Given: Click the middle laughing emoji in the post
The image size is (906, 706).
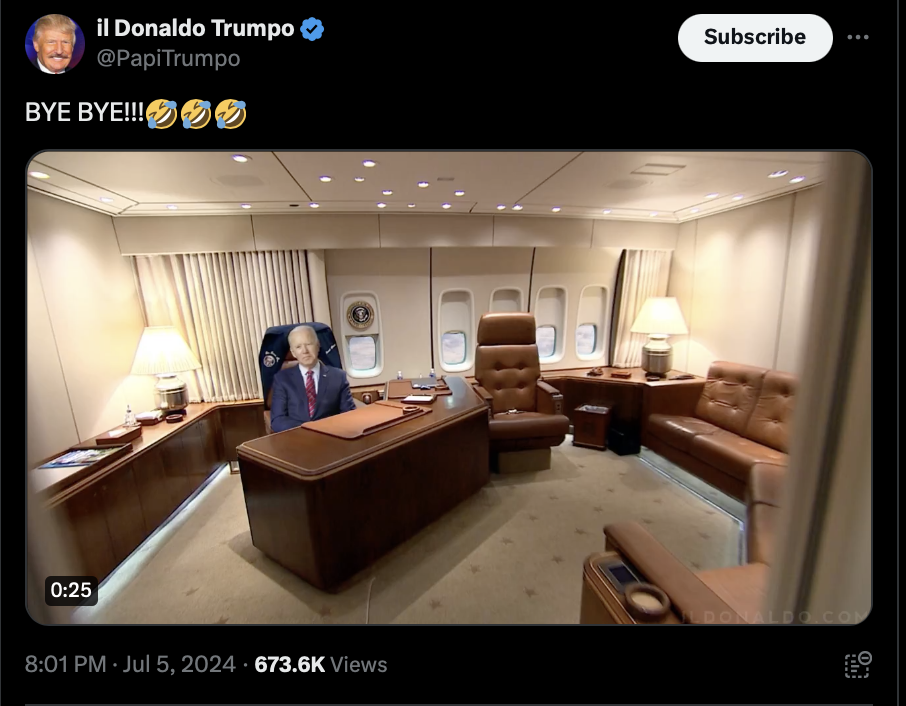Looking at the screenshot, I should coord(196,113).
